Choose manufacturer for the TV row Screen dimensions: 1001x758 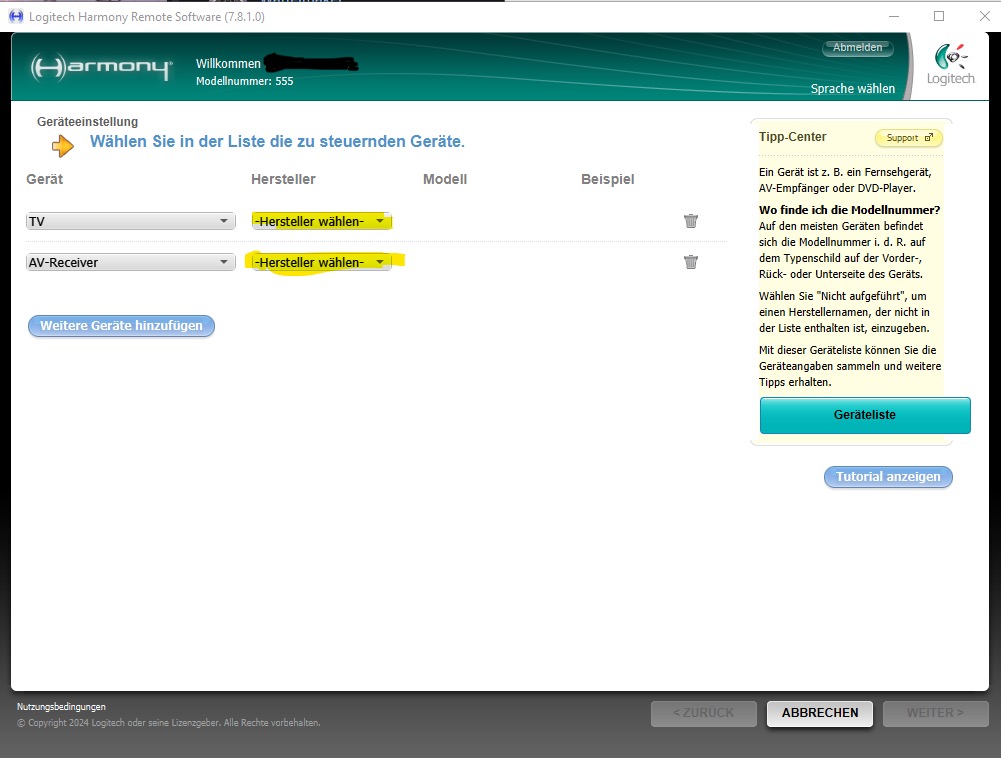(321, 222)
